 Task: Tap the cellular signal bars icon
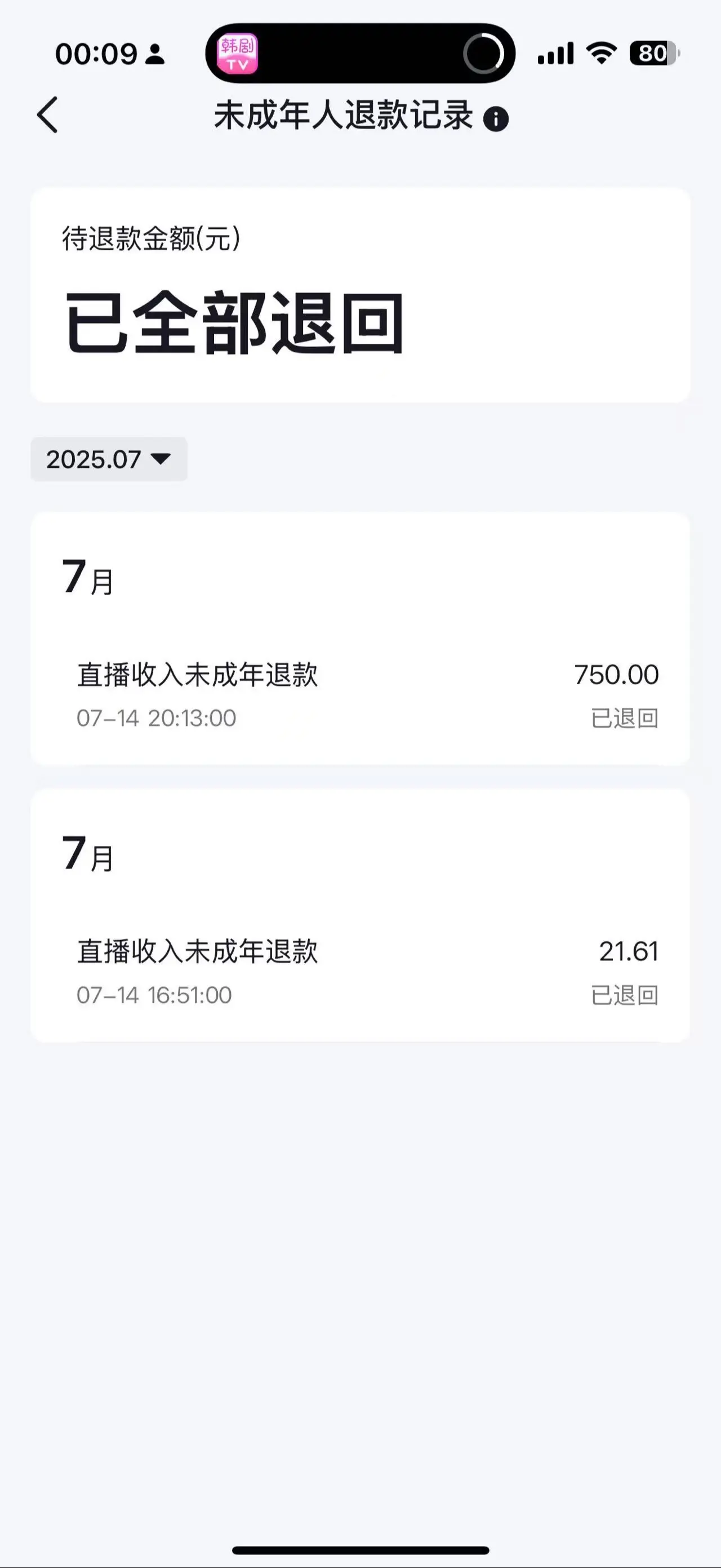[x=555, y=54]
